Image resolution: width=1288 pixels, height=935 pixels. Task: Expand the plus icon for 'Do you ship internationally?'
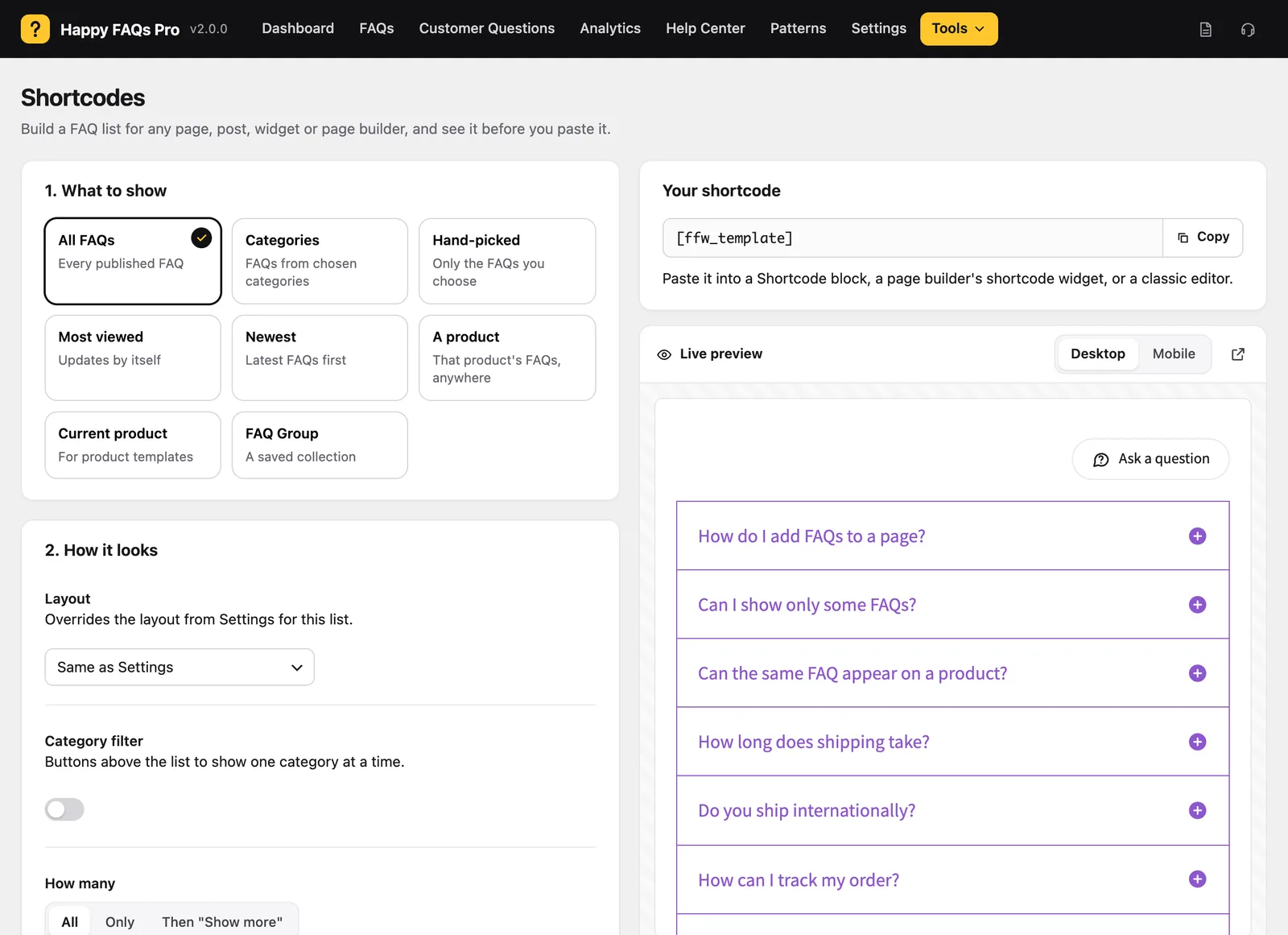tap(1197, 810)
